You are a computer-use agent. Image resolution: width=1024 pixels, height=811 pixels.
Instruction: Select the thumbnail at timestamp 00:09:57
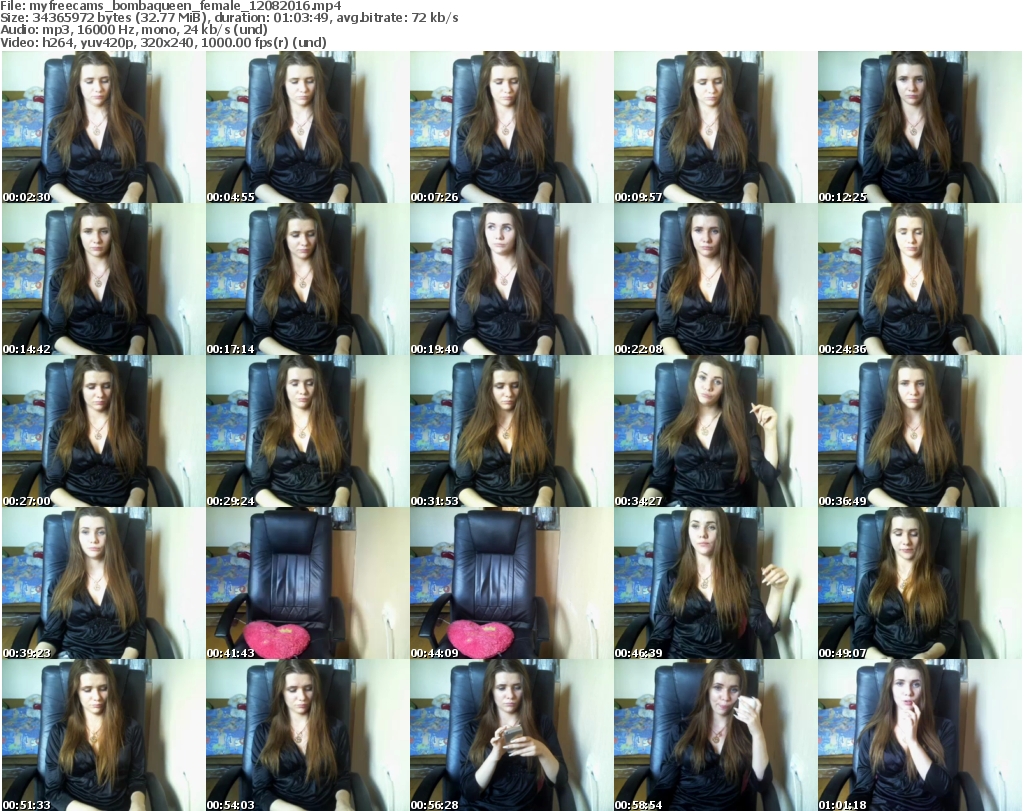click(x=715, y=127)
